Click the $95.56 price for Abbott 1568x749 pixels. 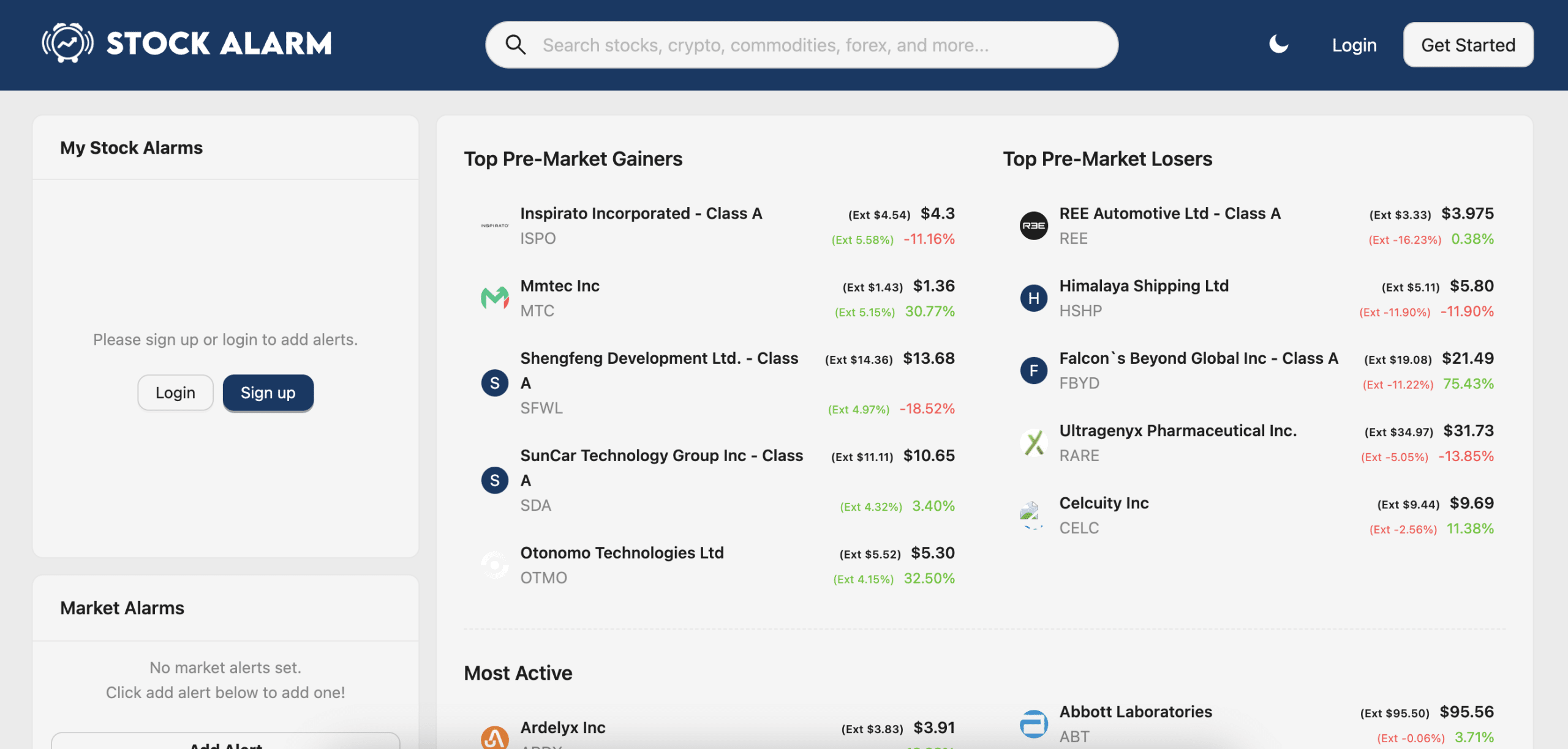[1466, 712]
